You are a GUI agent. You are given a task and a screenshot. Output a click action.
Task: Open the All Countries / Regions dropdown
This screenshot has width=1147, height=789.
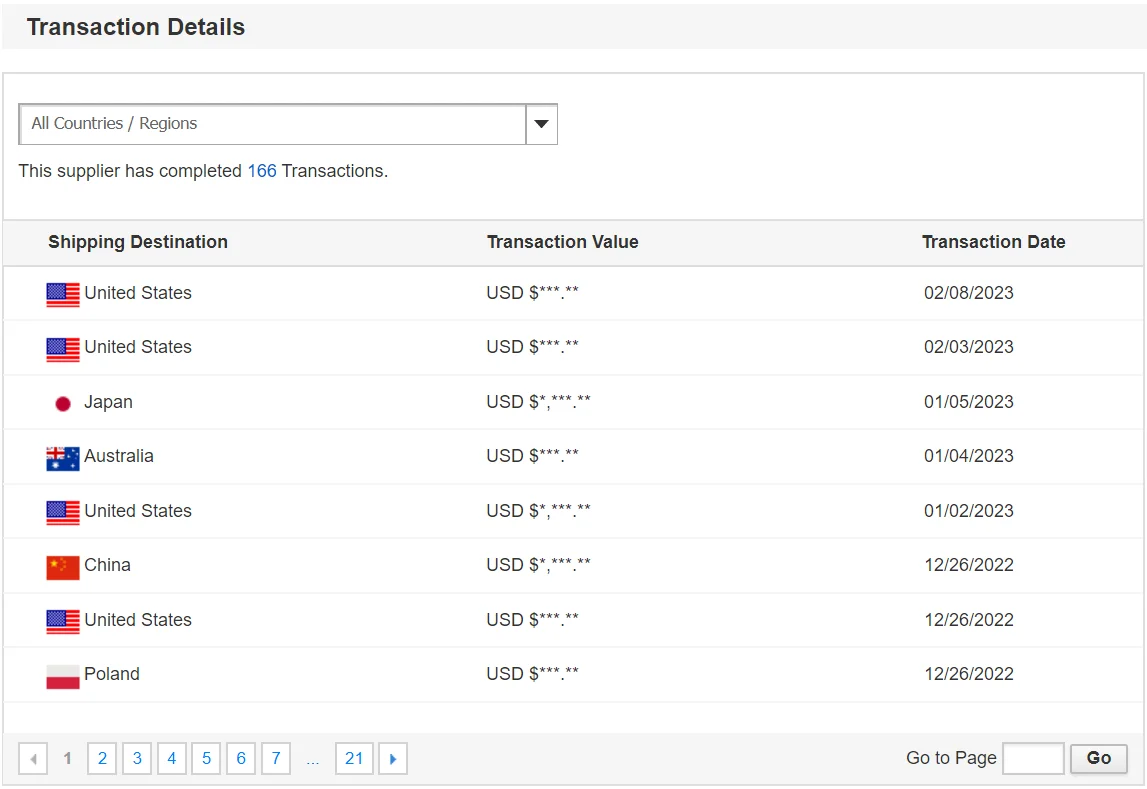[272, 124]
